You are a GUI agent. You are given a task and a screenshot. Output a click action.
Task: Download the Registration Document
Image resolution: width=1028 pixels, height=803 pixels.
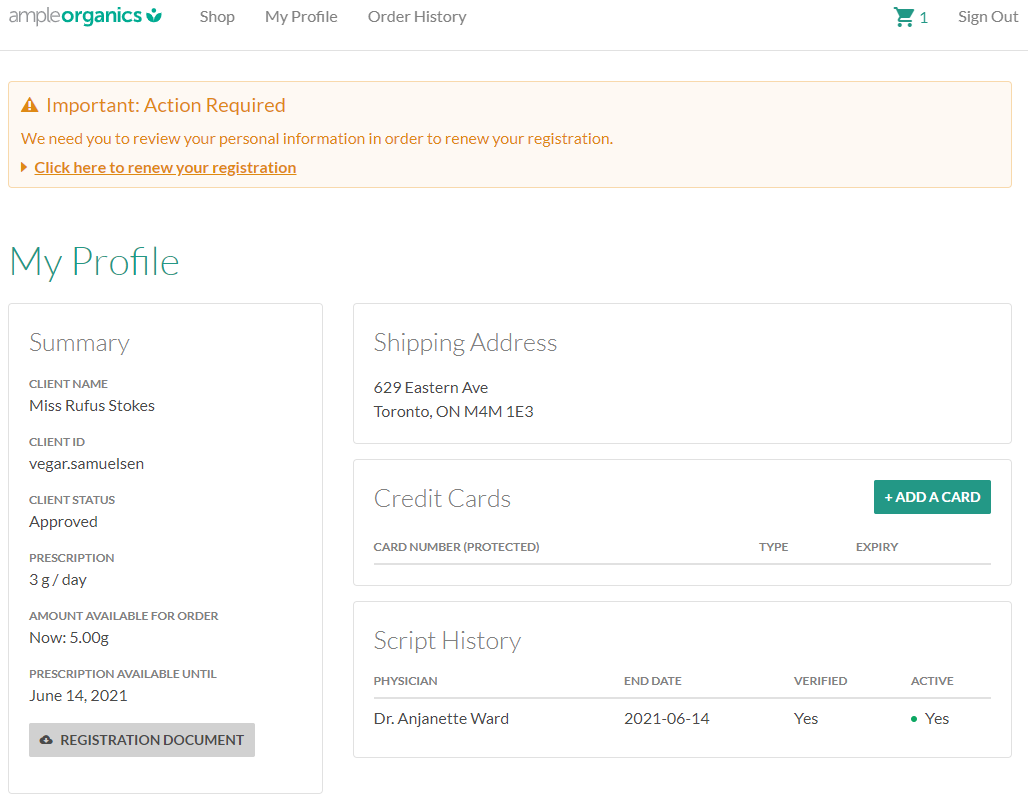click(x=142, y=740)
